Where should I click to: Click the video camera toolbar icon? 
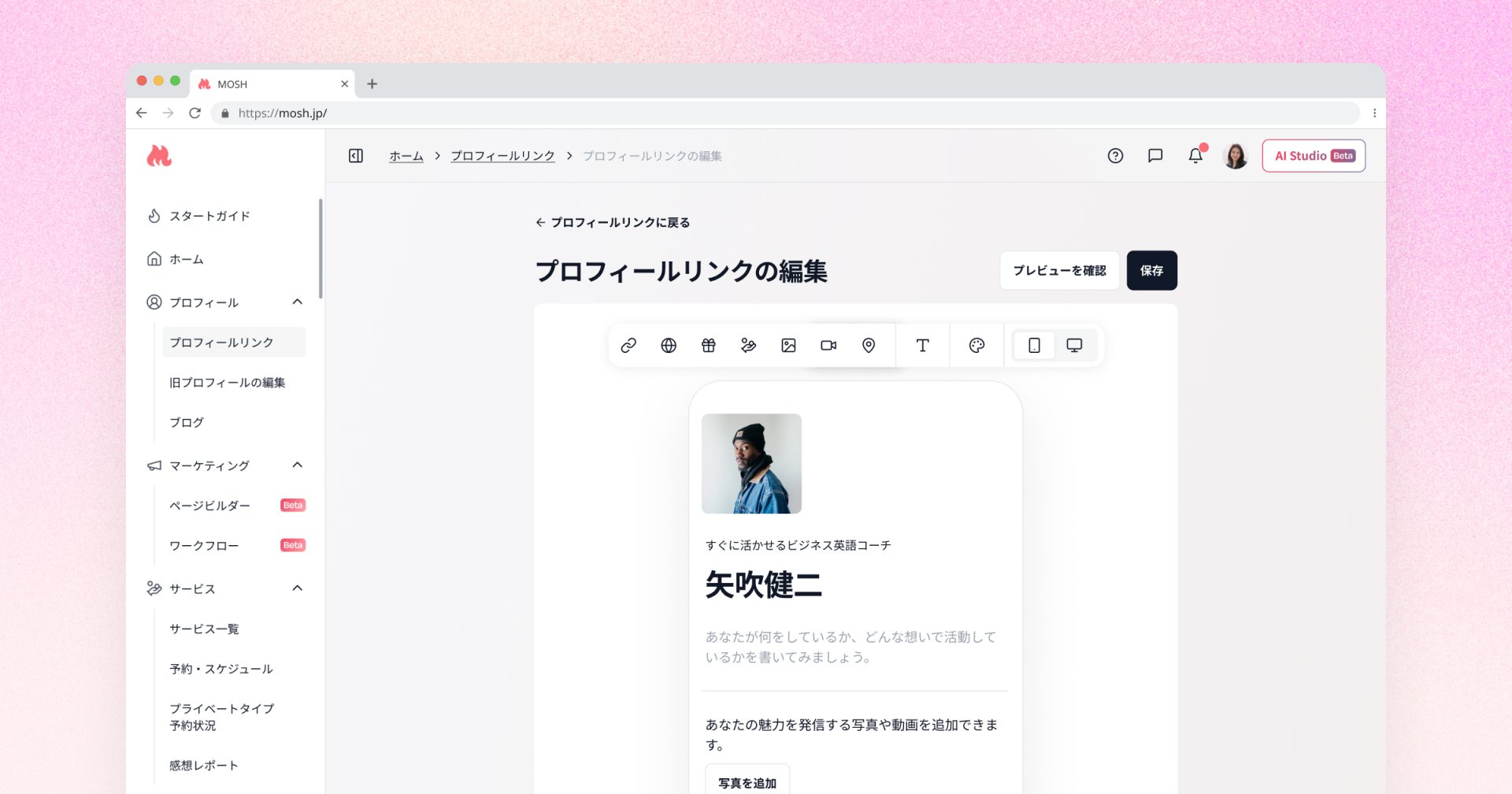(x=828, y=345)
